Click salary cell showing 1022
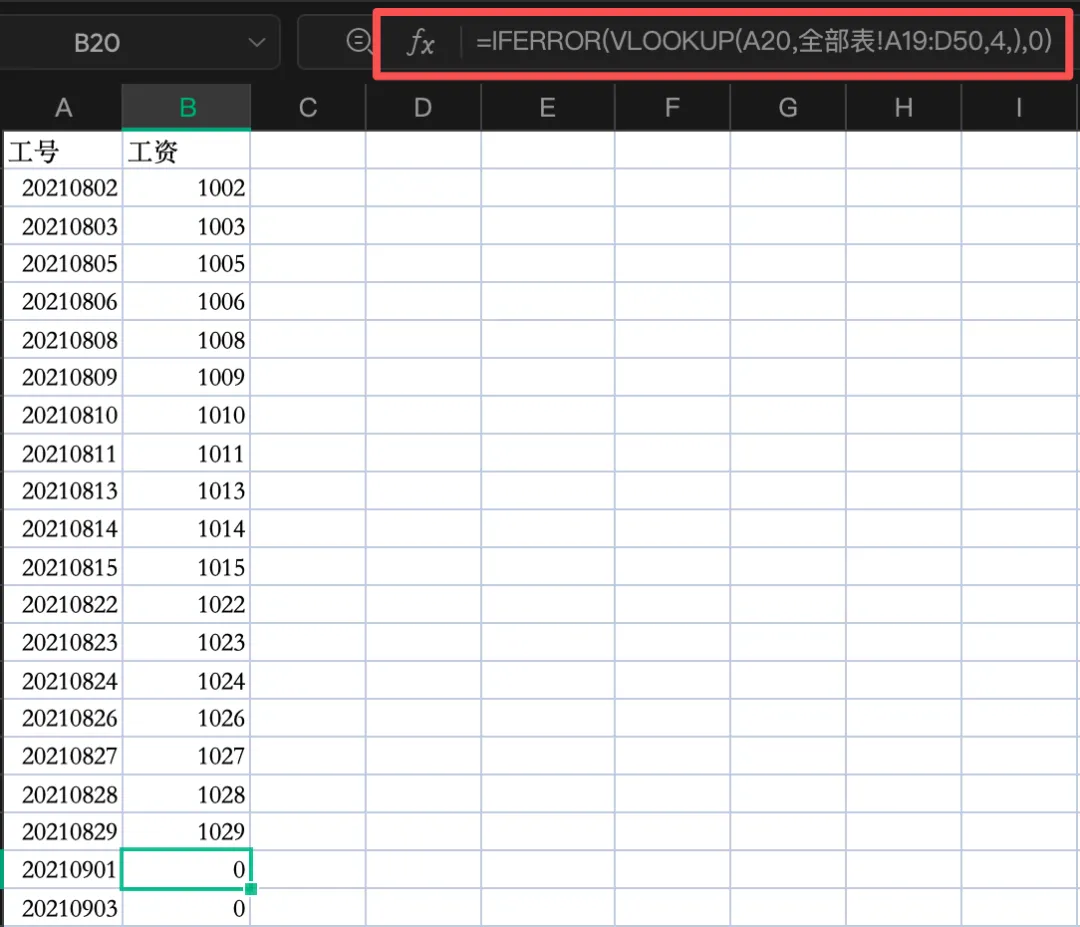The width and height of the screenshot is (1080, 927). tap(187, 604)
